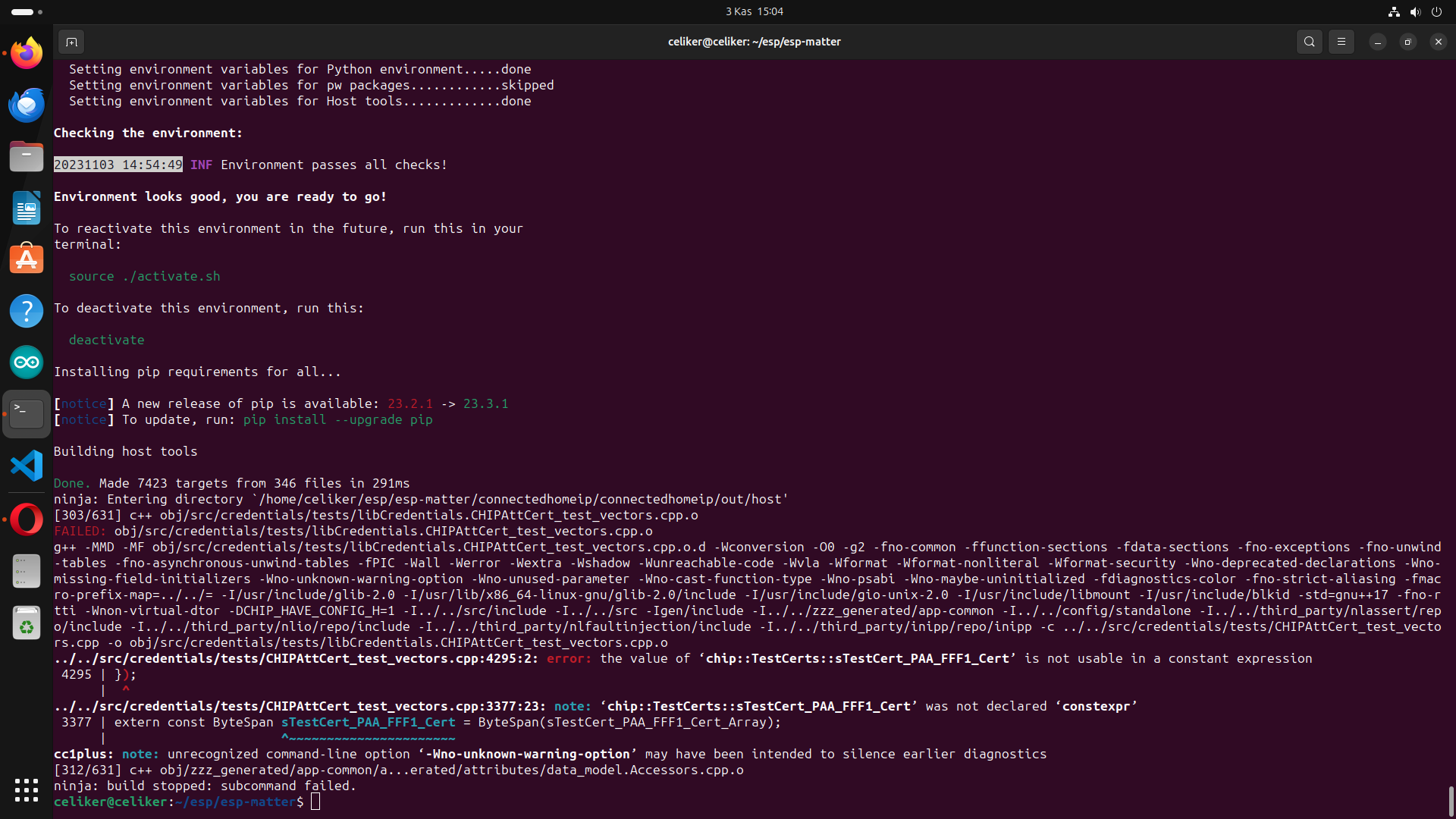Click the highlighted timestamp '20231103 14:54:49'
Viewport: 1456px width, 819px height.
pyautogui.click(x=118, y=165)
